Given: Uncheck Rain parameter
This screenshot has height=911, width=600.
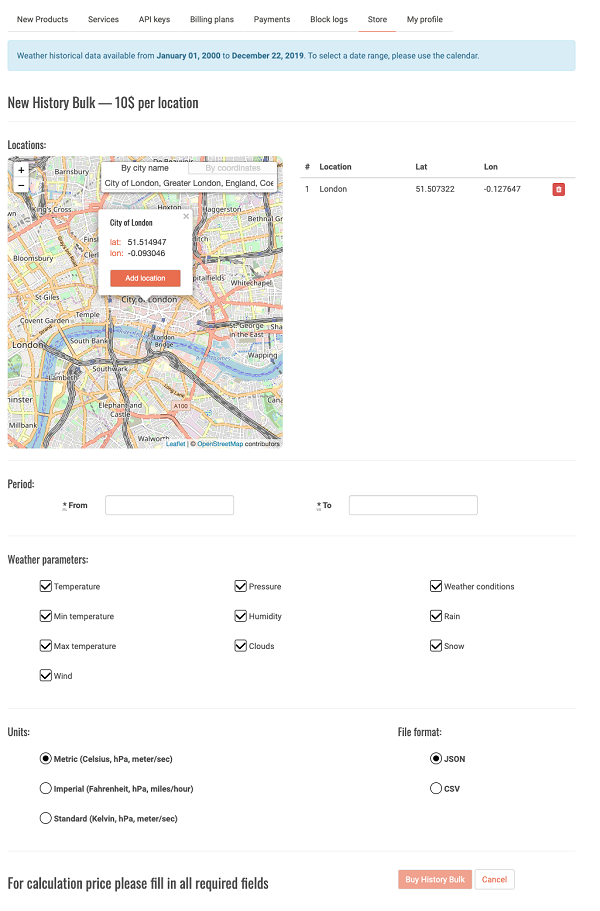Looking at the screenshot, I should (436, 616).
